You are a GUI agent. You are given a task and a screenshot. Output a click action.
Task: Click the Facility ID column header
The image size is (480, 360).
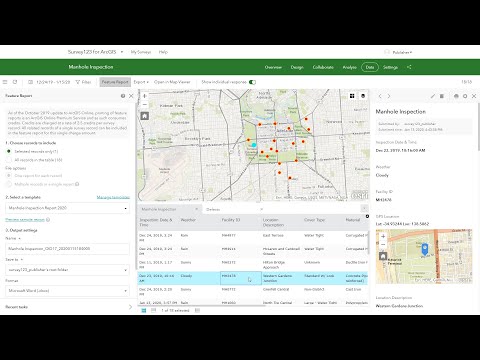point(231,220)
